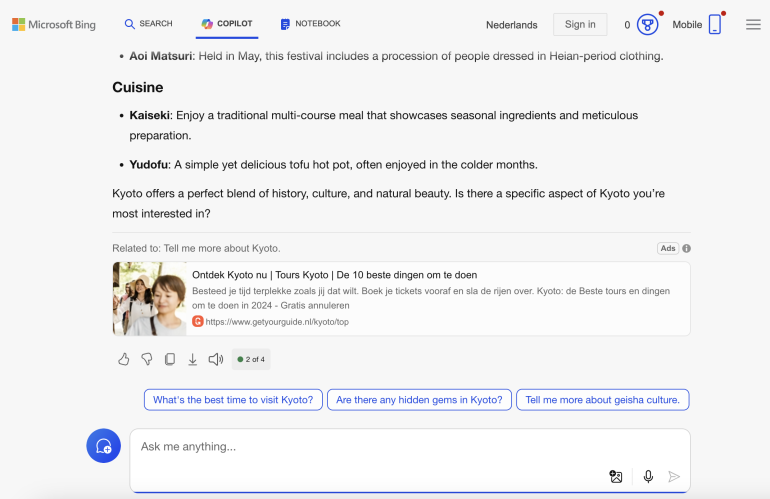
Task: Open the Kyoto tour ad thumbnail
Action: click(x=150, y=299)
